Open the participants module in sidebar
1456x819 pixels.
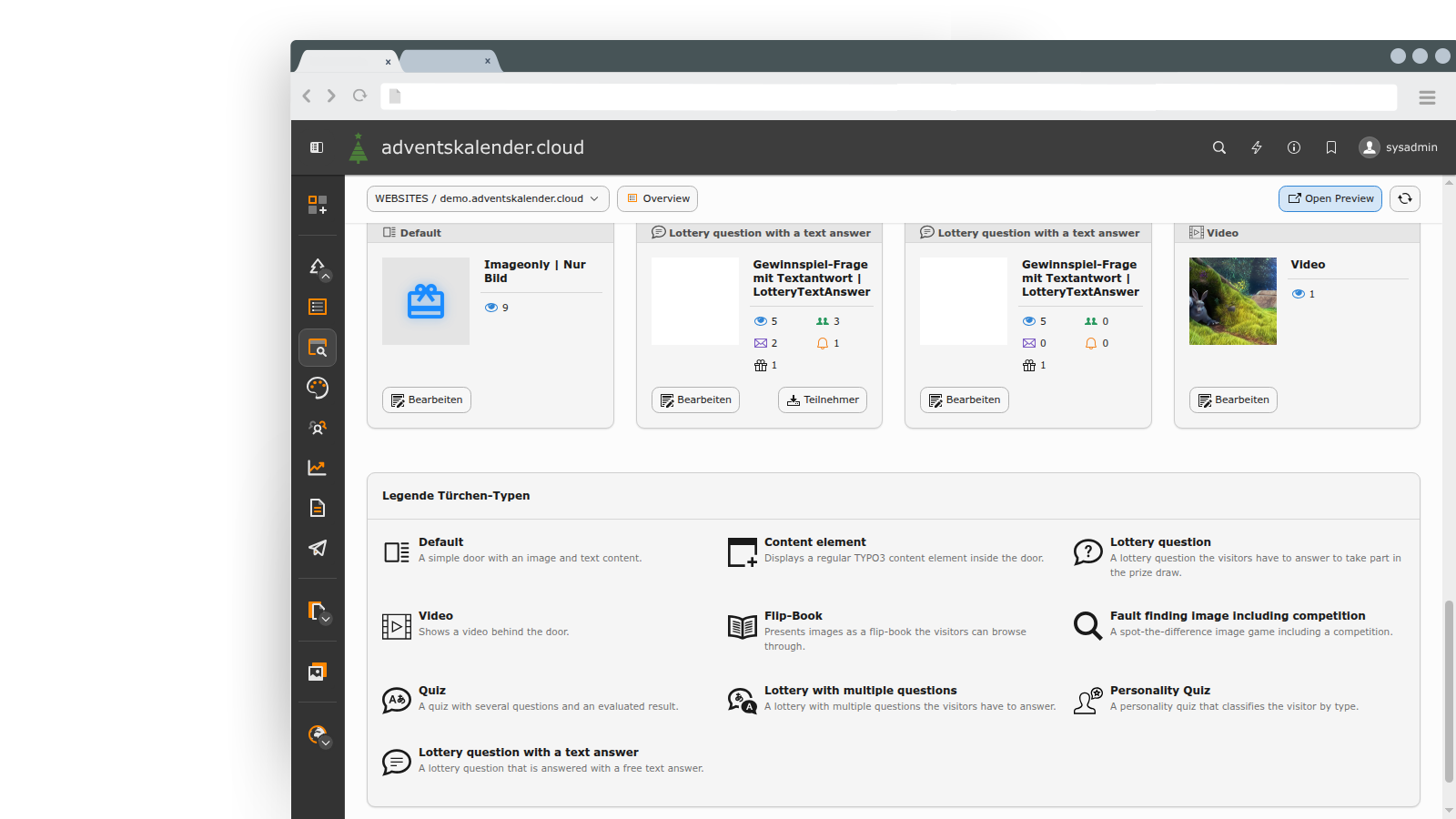[318, 428]
